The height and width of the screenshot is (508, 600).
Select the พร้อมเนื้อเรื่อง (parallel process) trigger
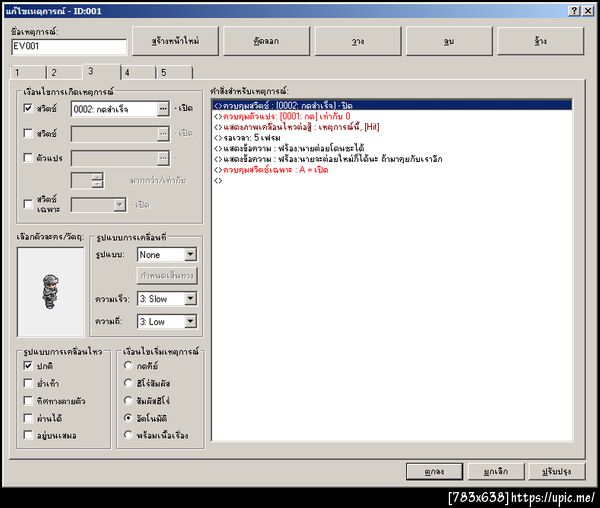click(x=128, y=435)
